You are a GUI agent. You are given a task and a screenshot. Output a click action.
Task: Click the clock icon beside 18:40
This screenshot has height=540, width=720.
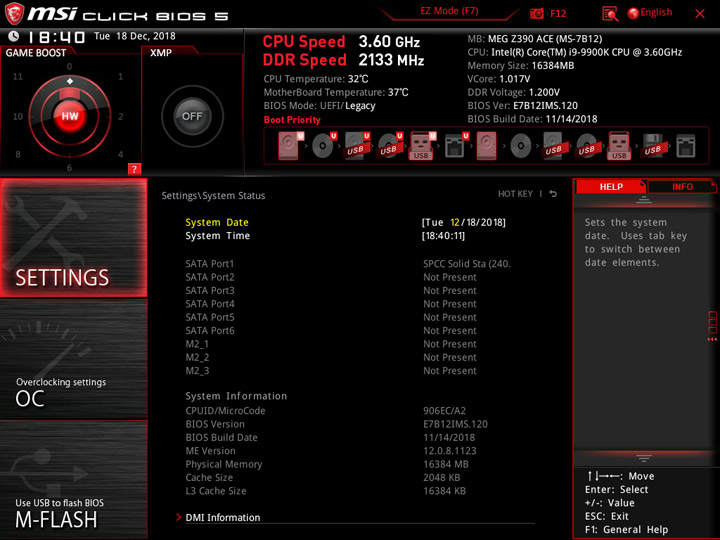coord(14,36)
